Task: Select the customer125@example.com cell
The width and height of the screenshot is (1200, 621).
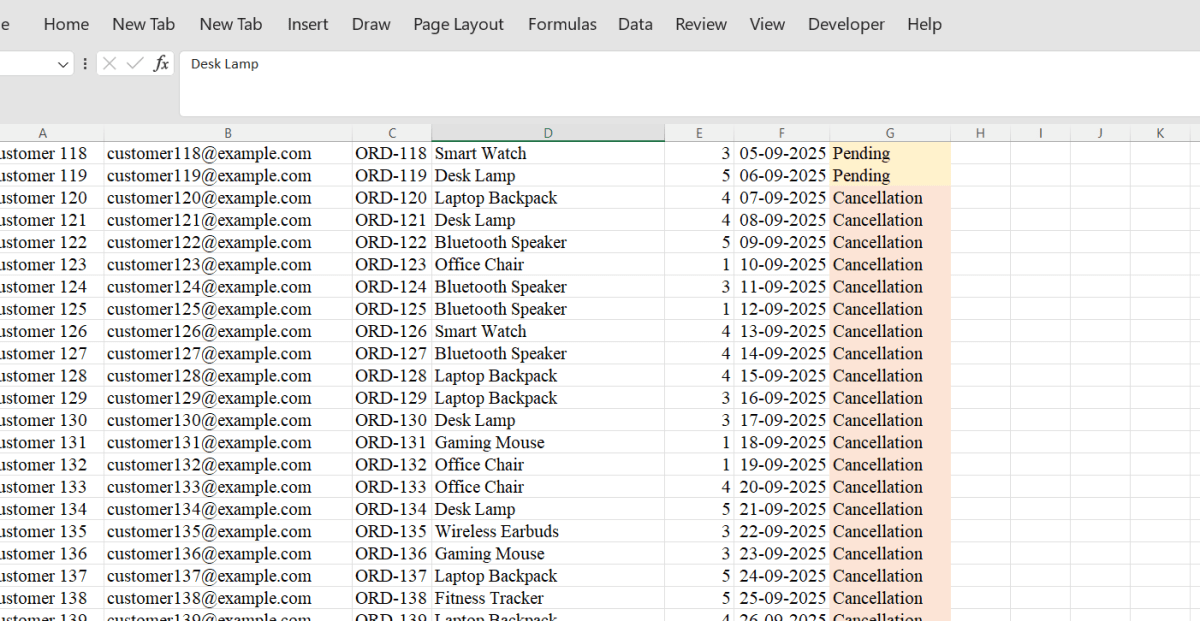Action: [228, 309]
